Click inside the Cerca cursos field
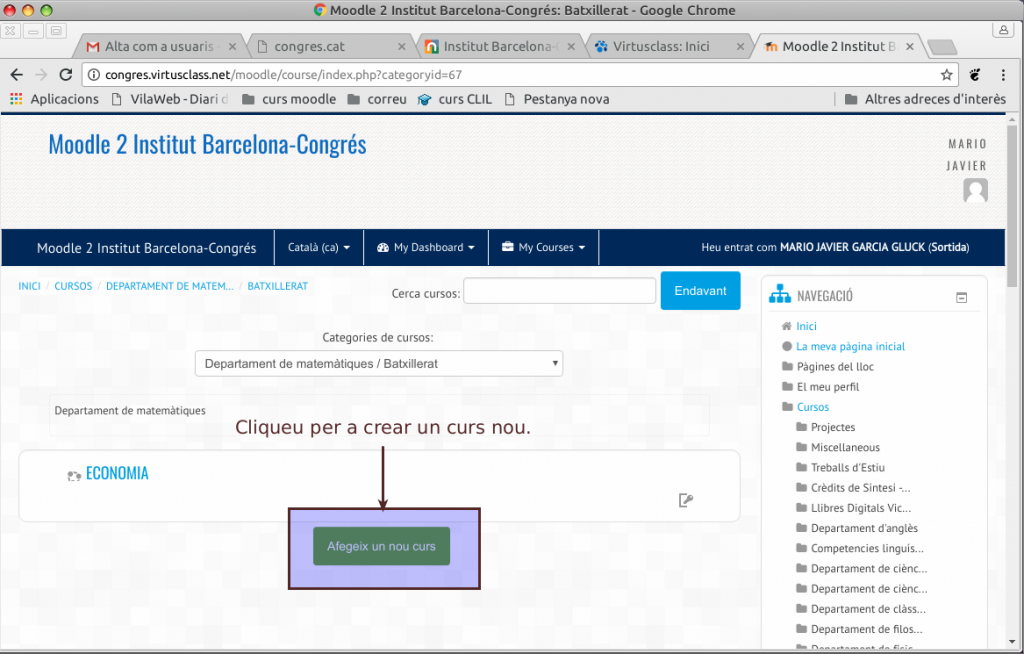Screen dimensions: 1024x654 [x=560, y=291]
